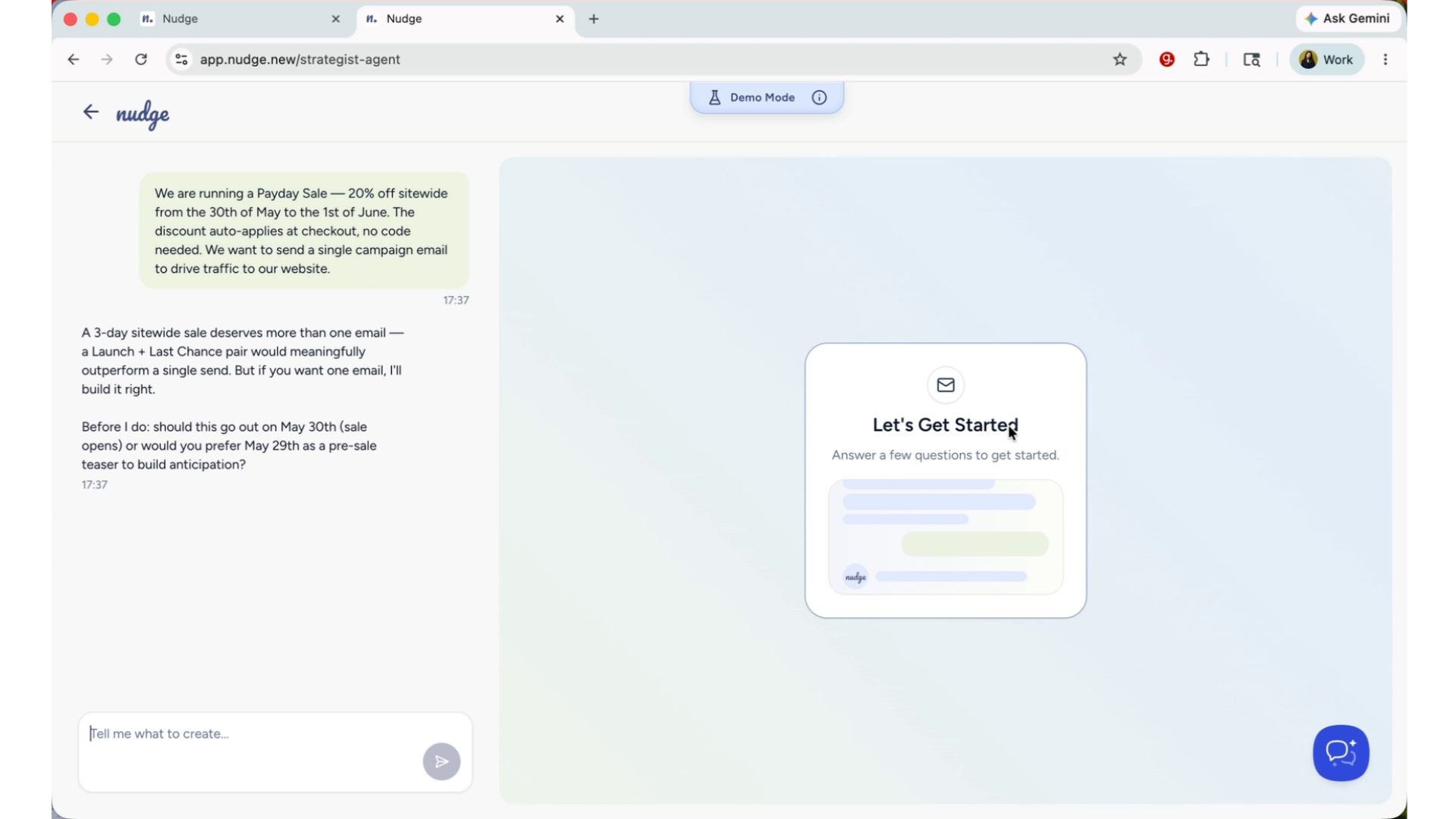Click the green macOS maximize button

tap(114, 19)
